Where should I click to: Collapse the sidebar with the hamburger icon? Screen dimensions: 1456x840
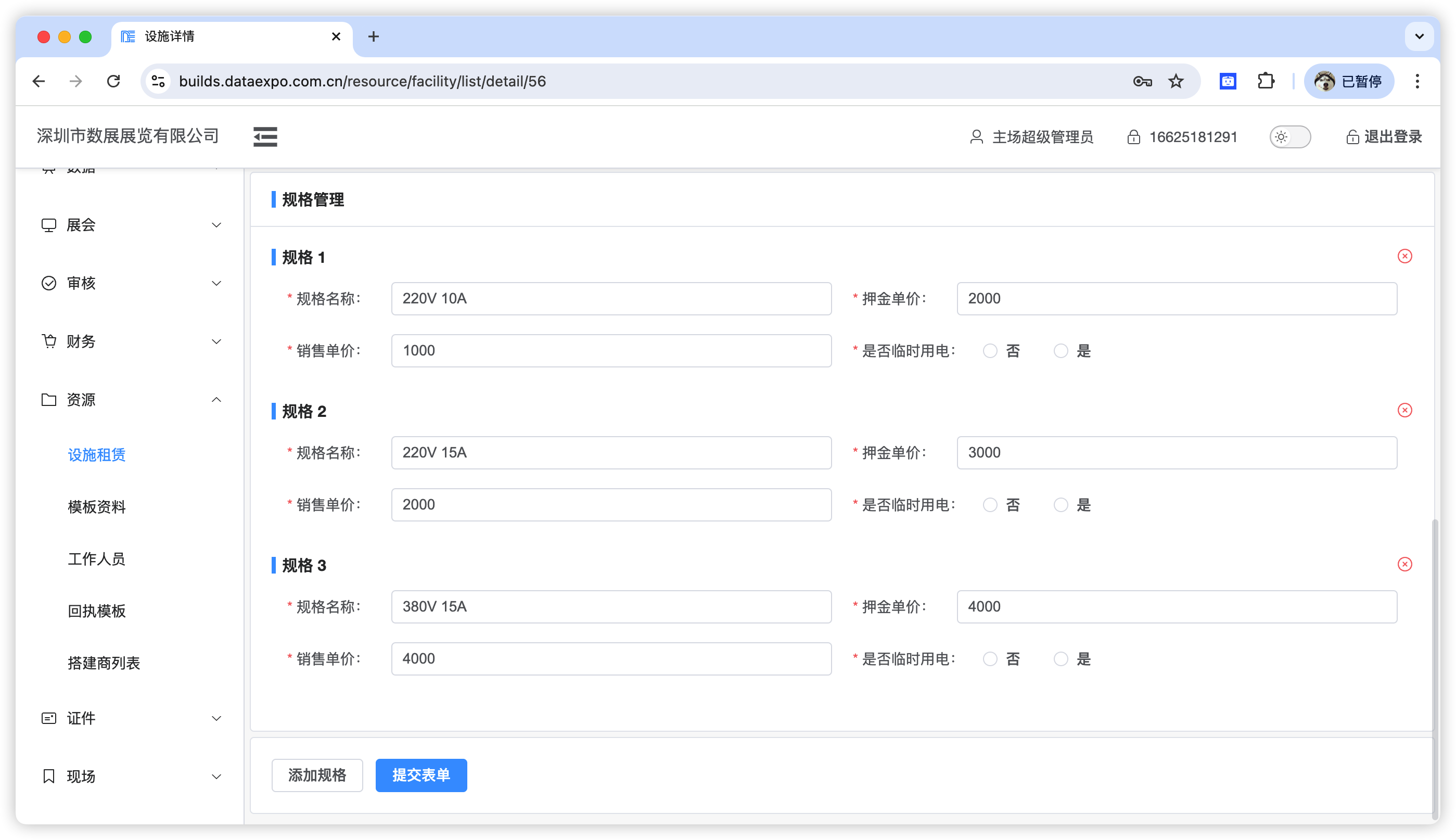coord(265,137)
